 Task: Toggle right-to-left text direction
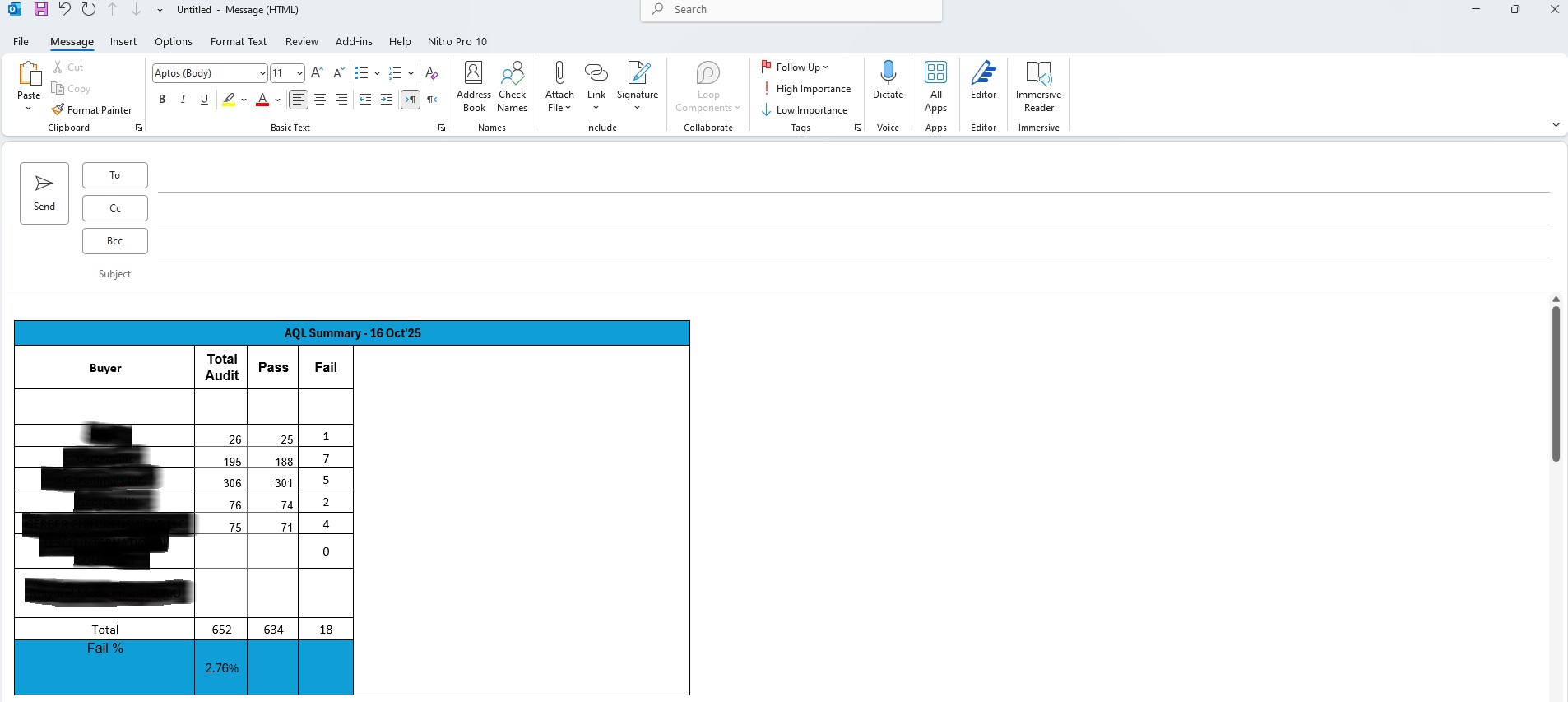tap(432, 100)
